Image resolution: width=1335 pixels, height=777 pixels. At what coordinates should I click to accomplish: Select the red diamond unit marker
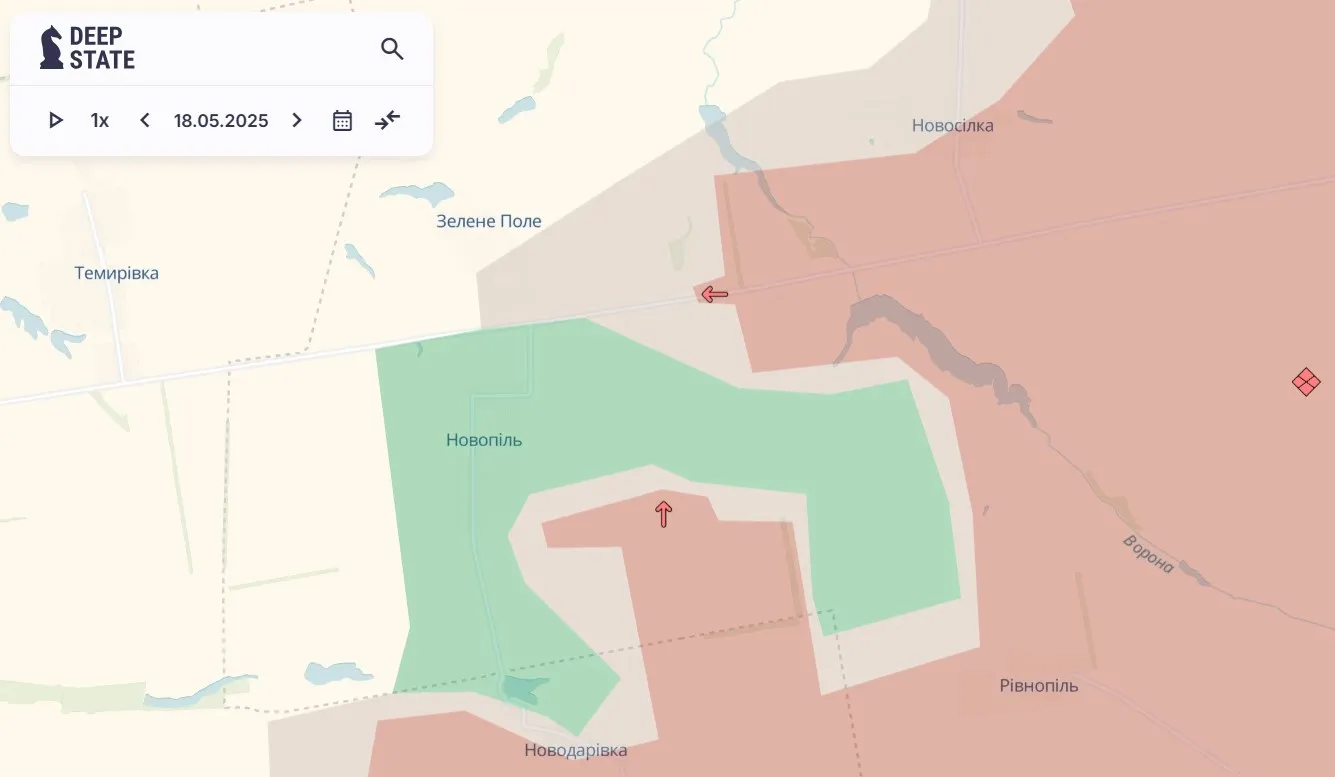pos(1306,382)
